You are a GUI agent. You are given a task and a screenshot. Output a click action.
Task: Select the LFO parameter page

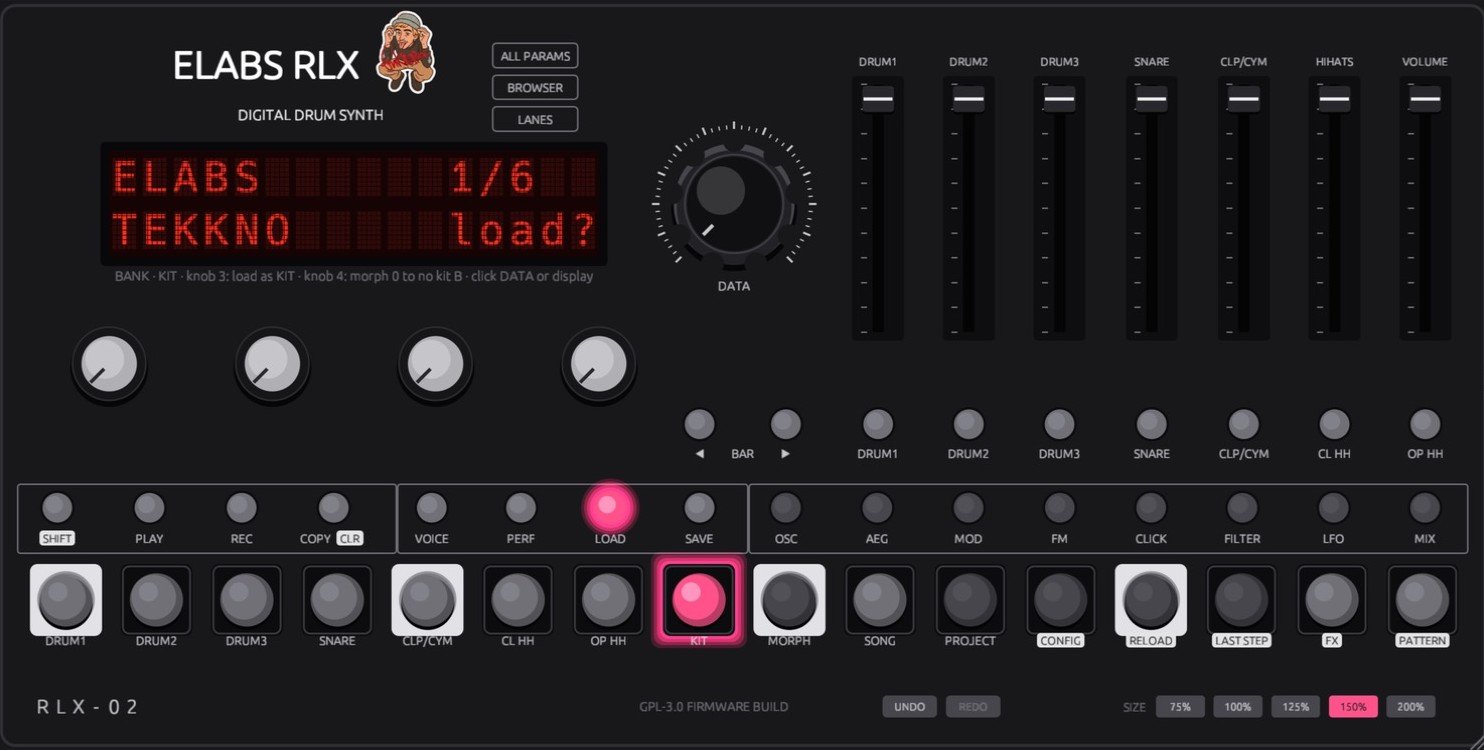click(x=1333, y=508)
